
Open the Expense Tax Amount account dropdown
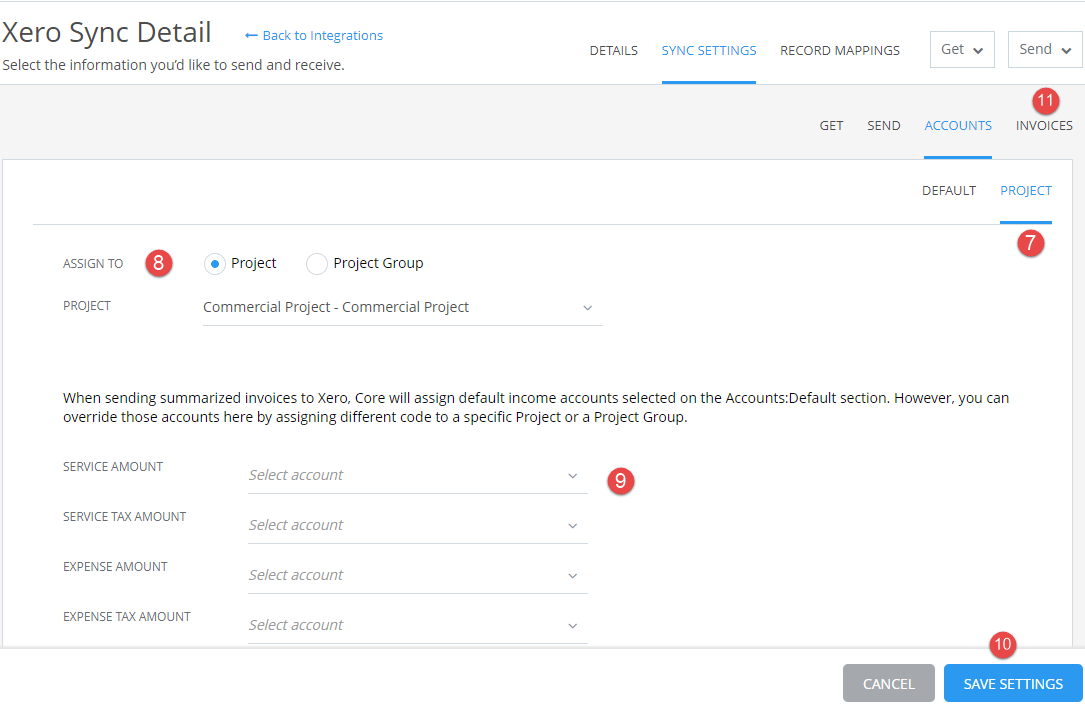tap(417, 625)
